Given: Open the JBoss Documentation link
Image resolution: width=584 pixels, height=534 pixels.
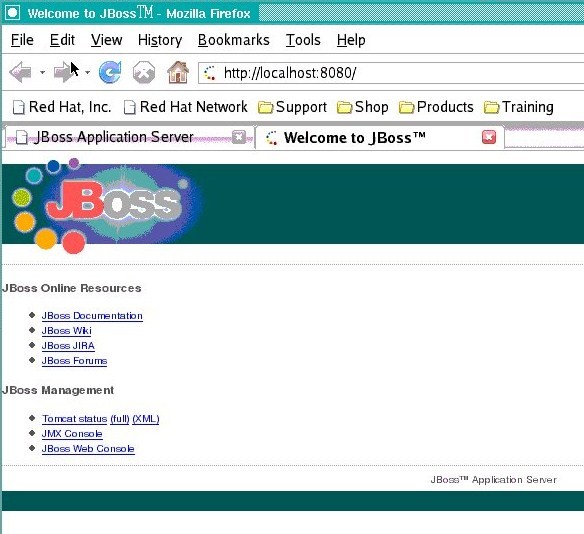Looking at the screenshot, I should (92, 316).
